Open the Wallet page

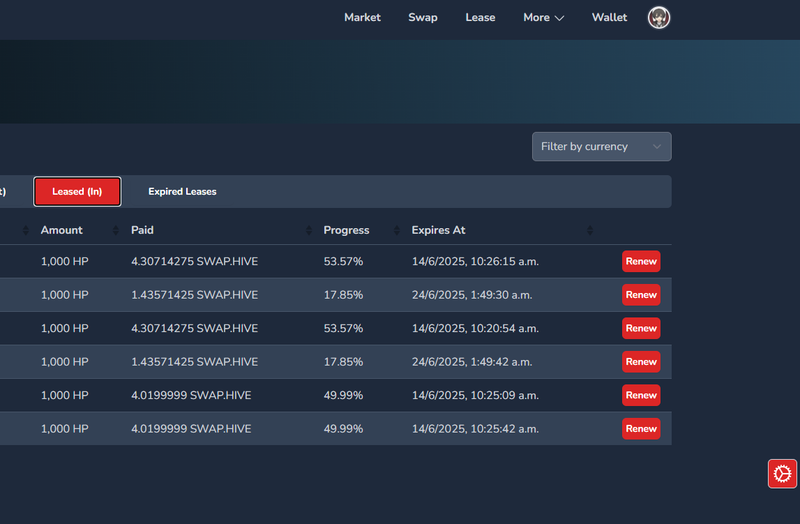pos(609,18)
